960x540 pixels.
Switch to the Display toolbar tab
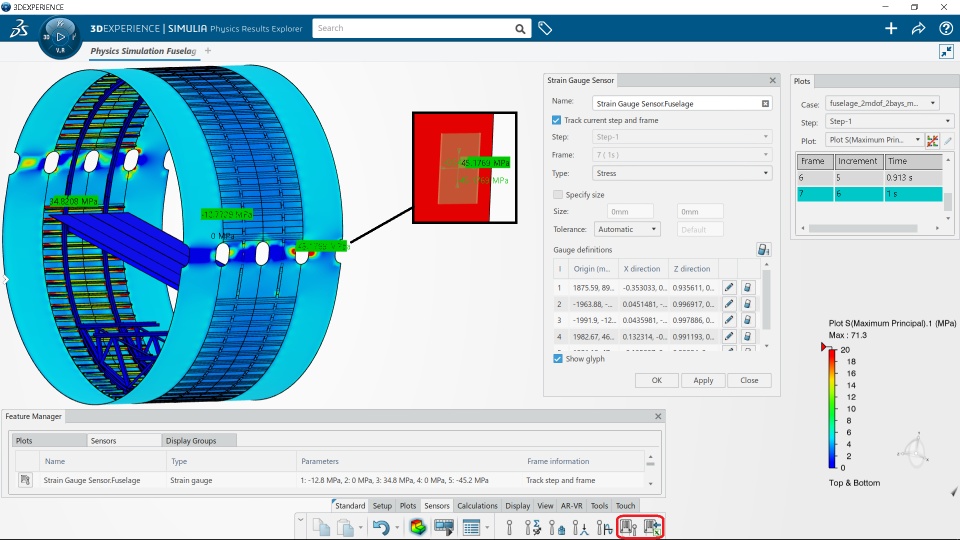click(x=517, y=506)
